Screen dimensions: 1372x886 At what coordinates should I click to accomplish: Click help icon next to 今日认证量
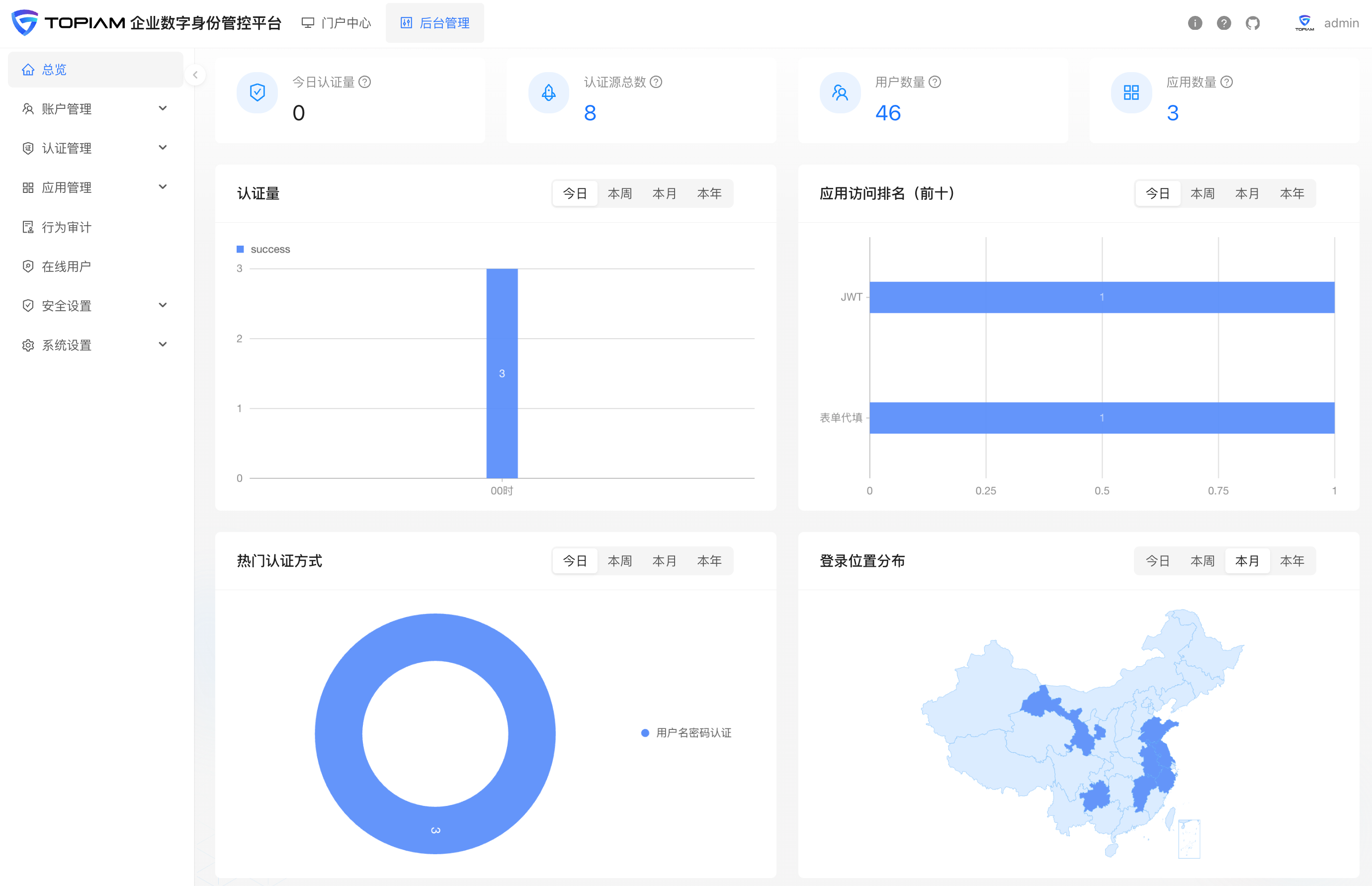[365, 82]
